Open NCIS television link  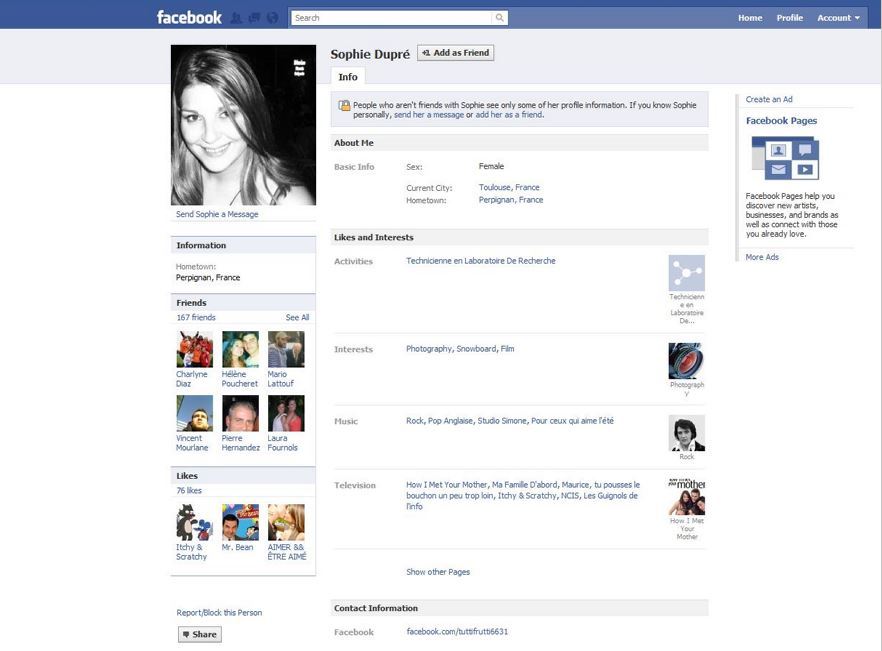coord(570,496)
